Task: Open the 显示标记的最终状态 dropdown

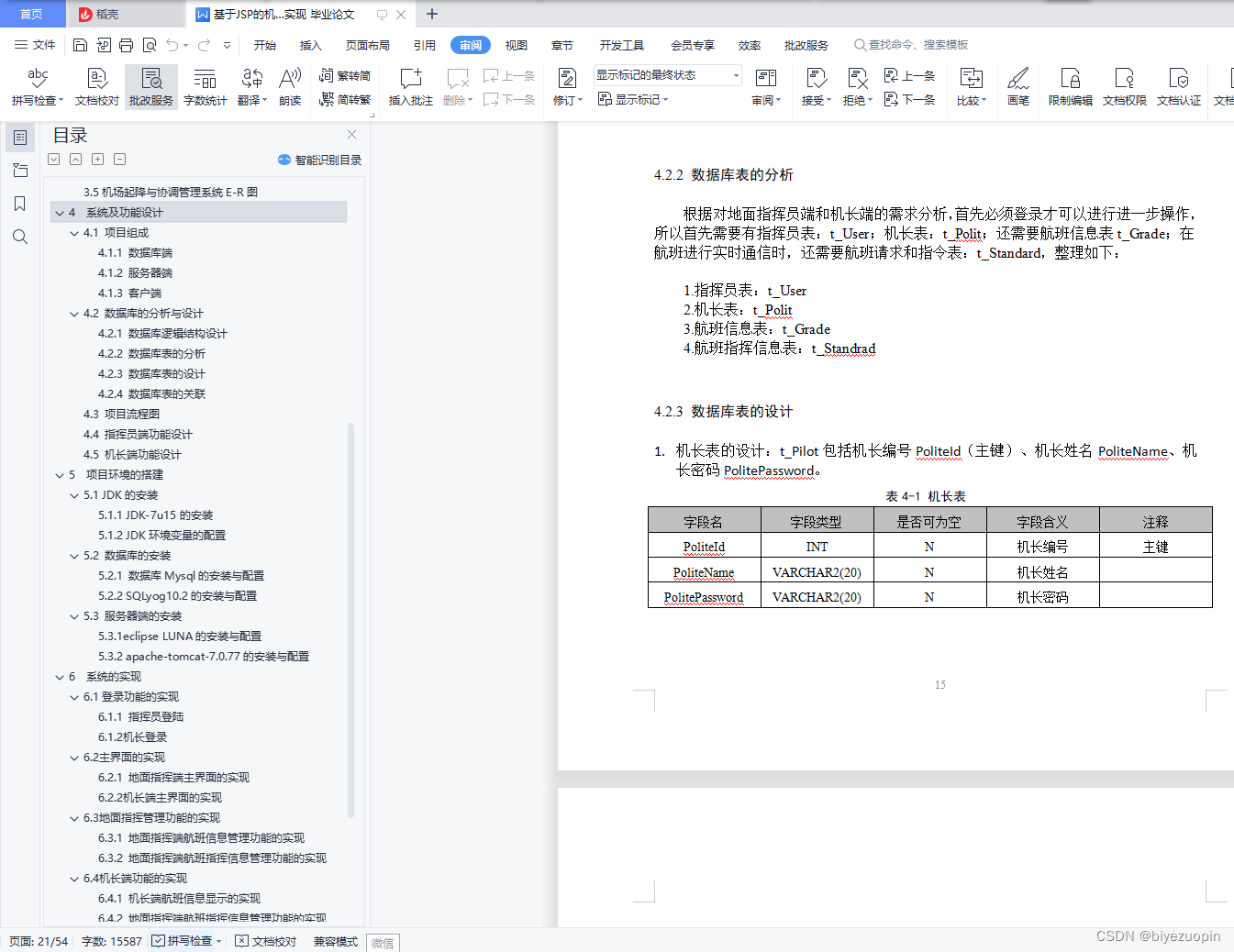Action: (667, 75)
